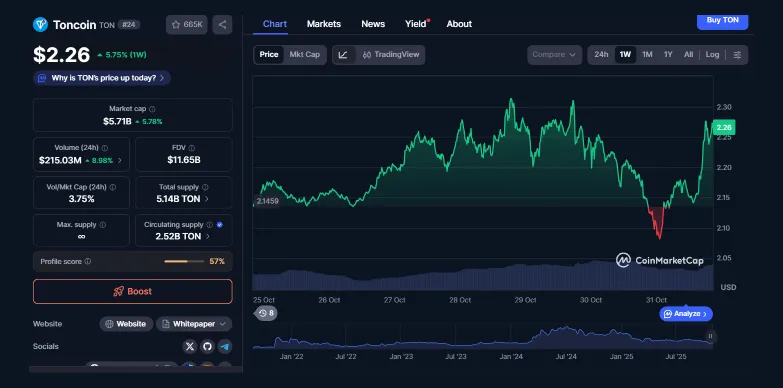Open Profile score info icon
This screenshot has width=783, height=388.
[x=87, y=262]
